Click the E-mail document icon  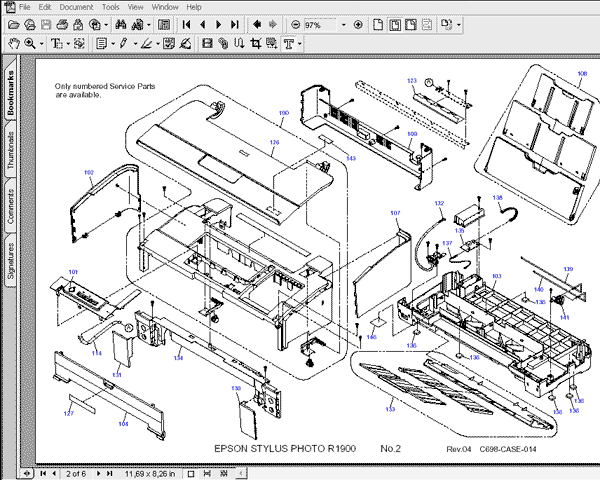[78, 25]
